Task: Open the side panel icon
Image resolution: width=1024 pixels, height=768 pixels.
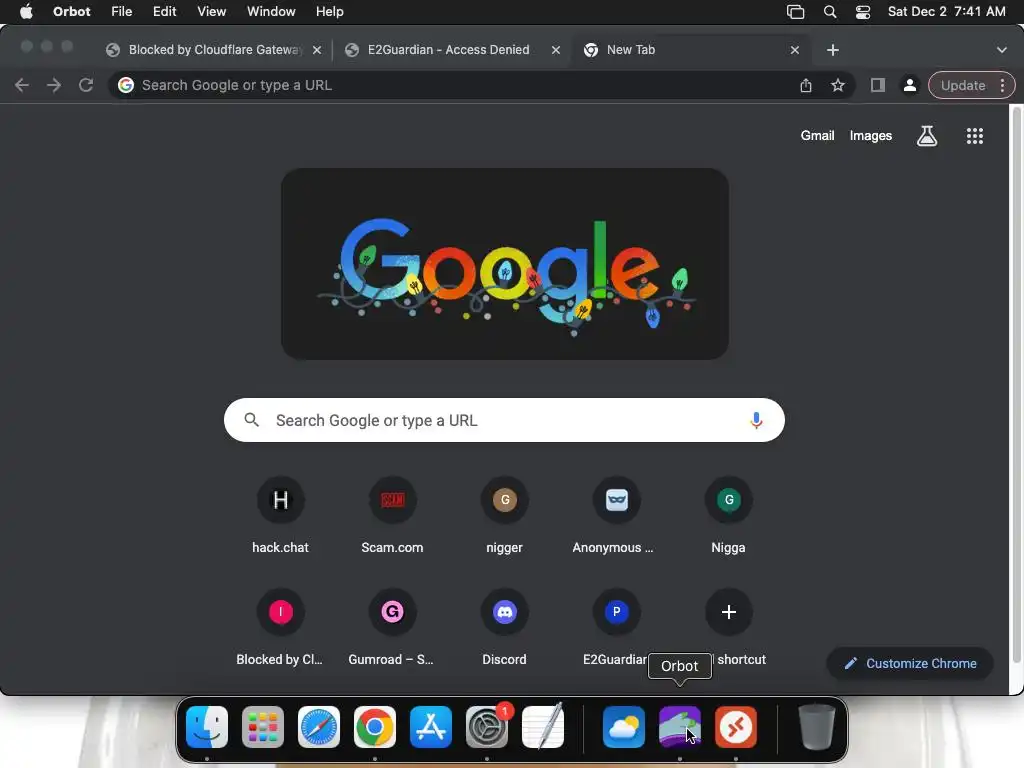Action: click(877, 85)
